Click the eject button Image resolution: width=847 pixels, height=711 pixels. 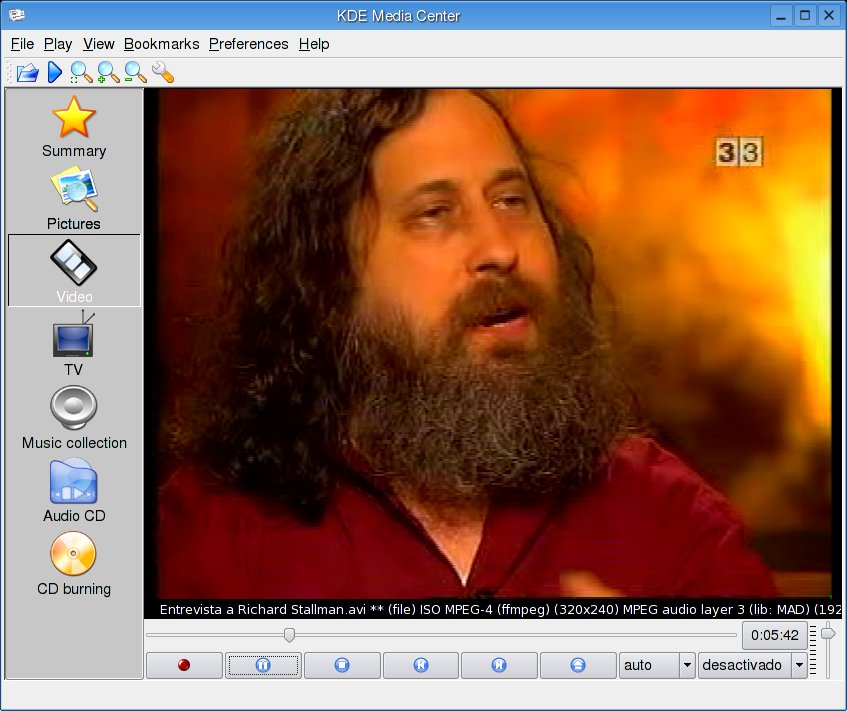point(578,665)
